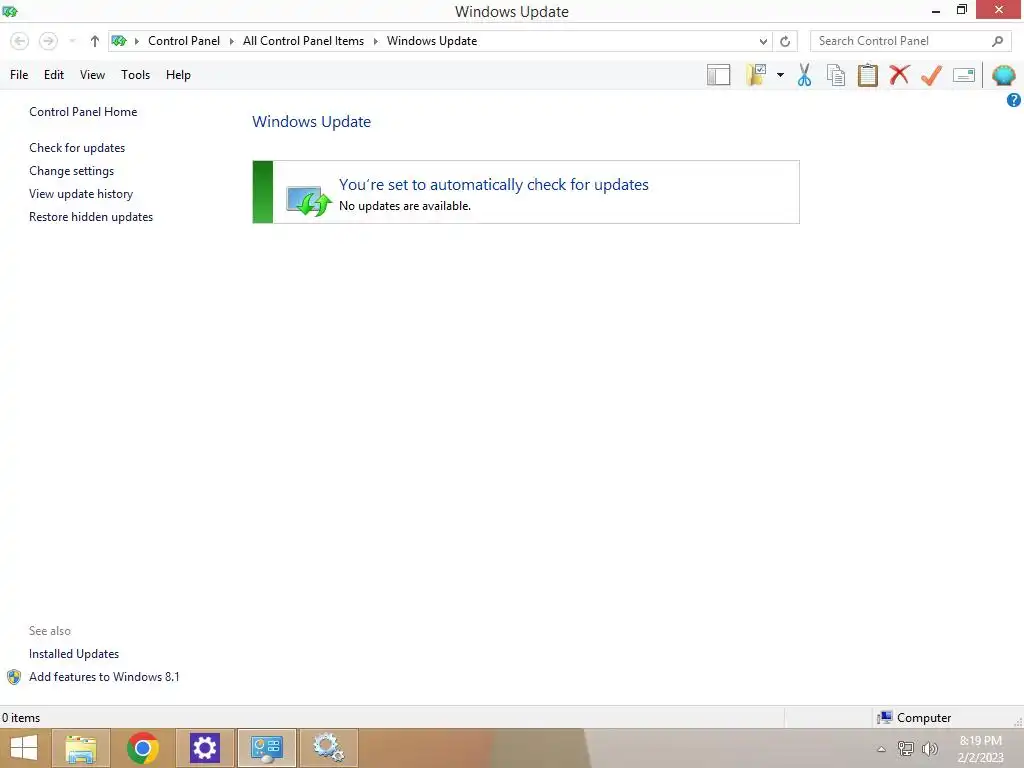
Task: Click the Properties card icon
Action: pyautogui.click(x=964, y=75)
